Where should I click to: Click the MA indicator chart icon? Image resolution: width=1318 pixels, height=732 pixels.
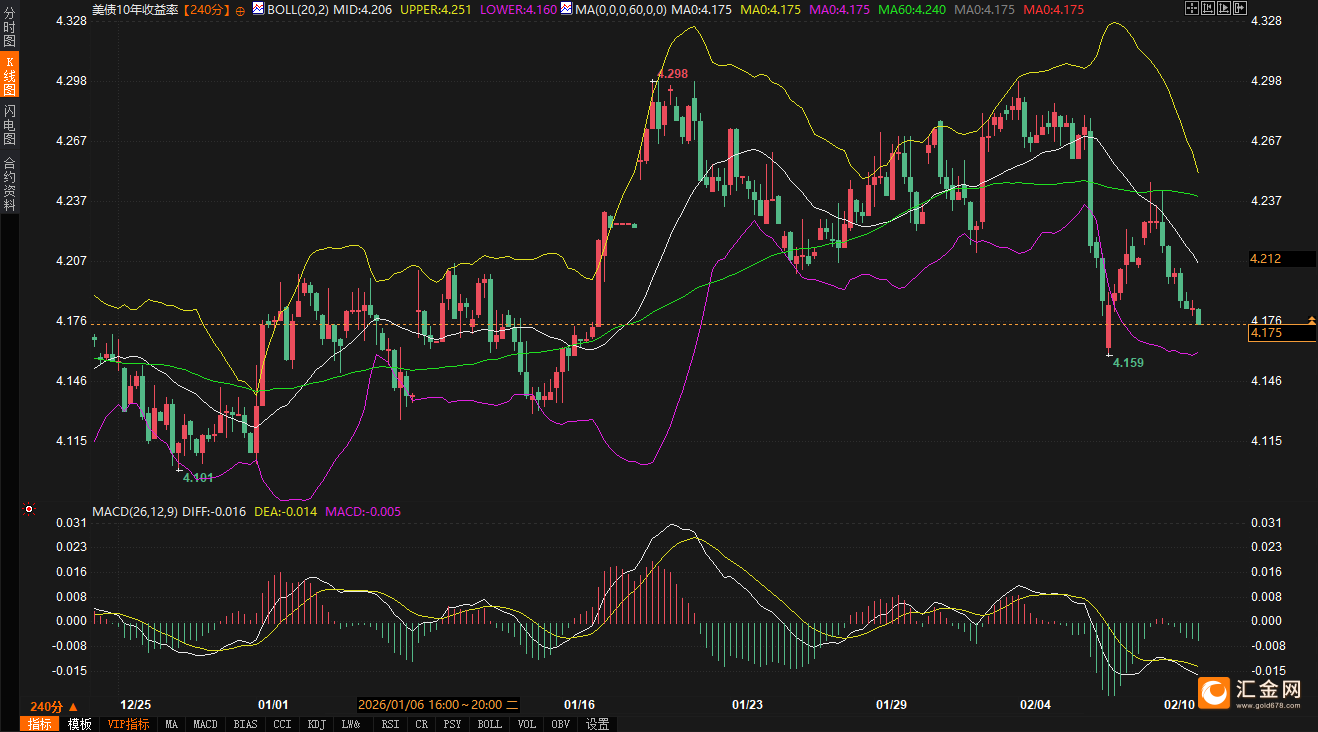(x=566, y=9)
